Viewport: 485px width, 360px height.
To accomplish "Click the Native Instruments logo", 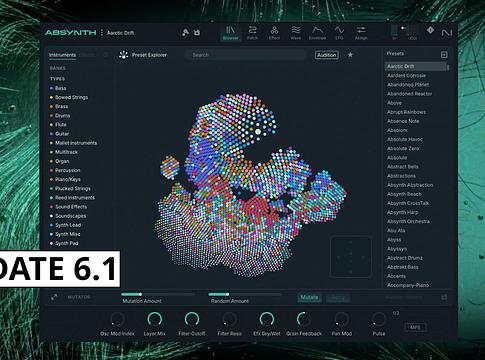I will (447, 32).
